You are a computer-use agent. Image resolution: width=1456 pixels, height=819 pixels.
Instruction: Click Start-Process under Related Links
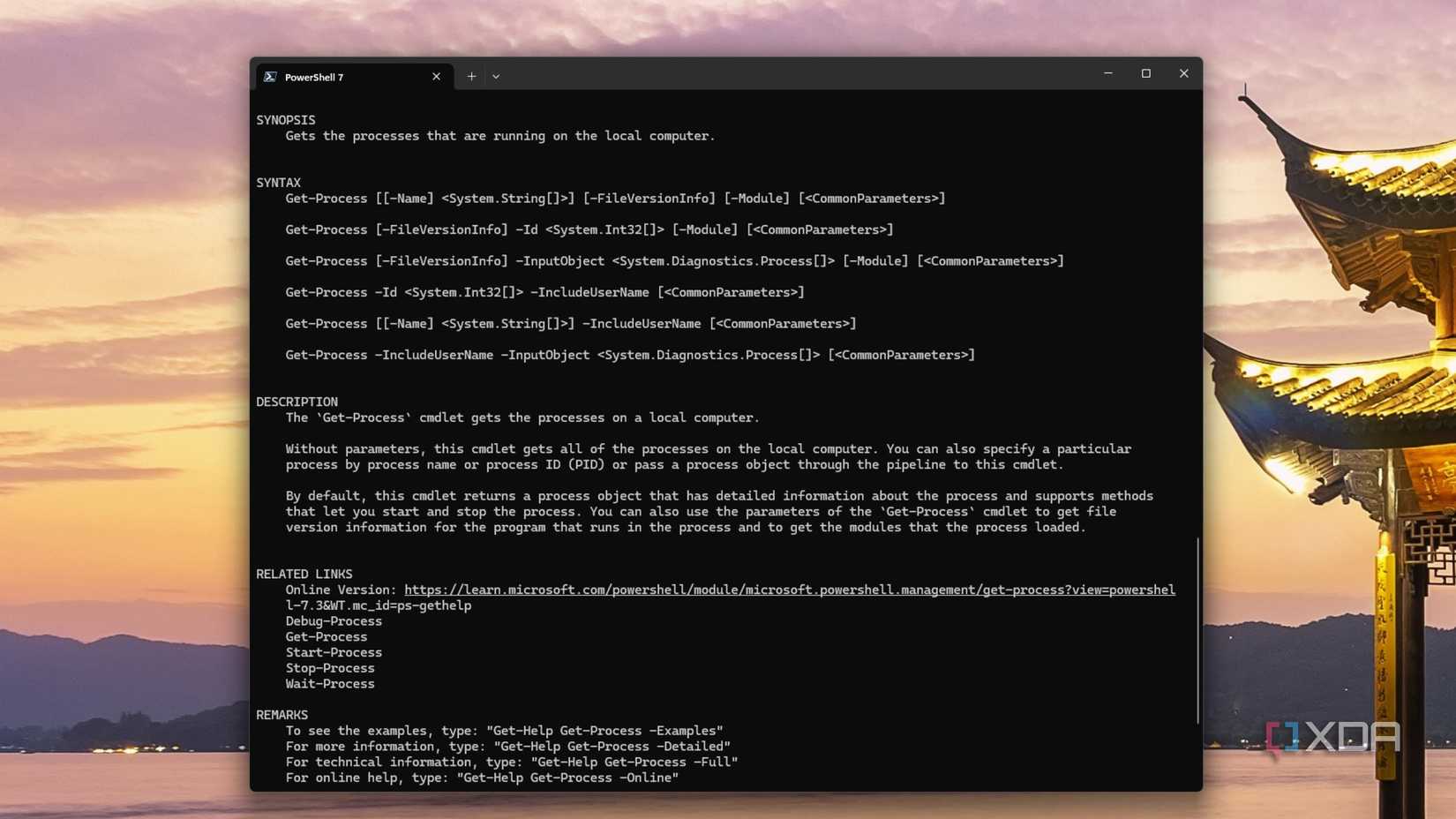[334, 652]
